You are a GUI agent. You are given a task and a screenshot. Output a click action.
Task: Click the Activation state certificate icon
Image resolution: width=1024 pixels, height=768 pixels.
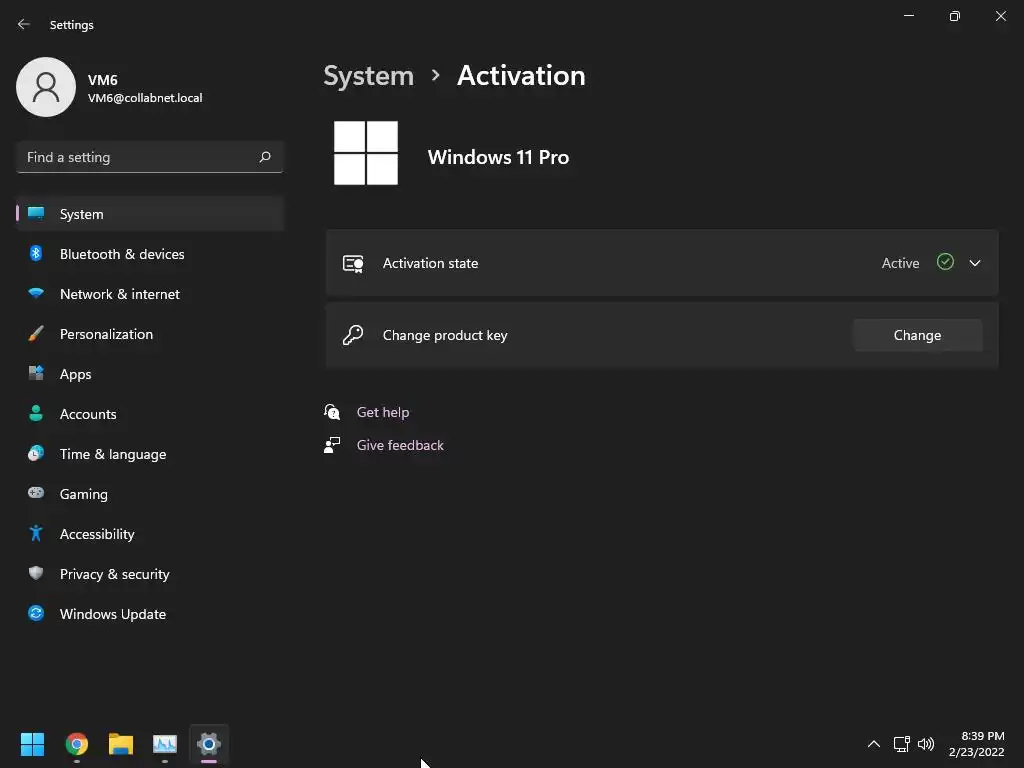tap(353, 263)
